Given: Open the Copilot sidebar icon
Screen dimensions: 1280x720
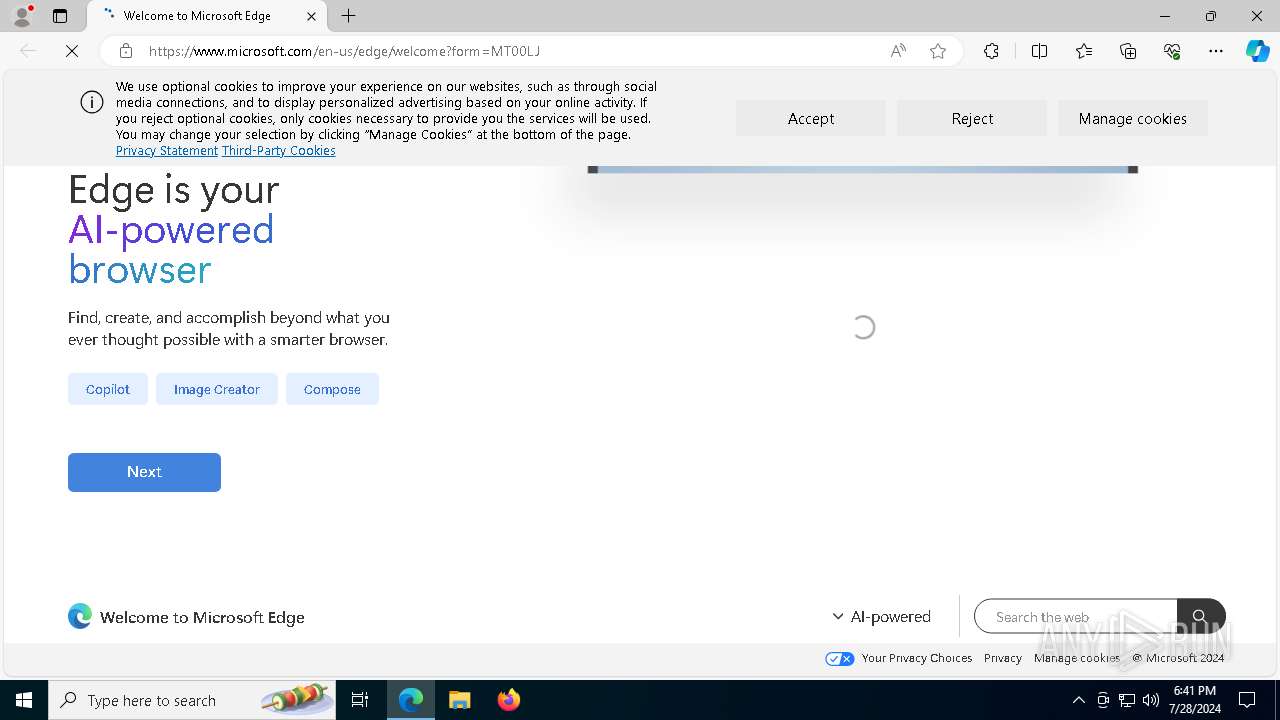Looking at the screenshot, I should [x=1257, y=51].
